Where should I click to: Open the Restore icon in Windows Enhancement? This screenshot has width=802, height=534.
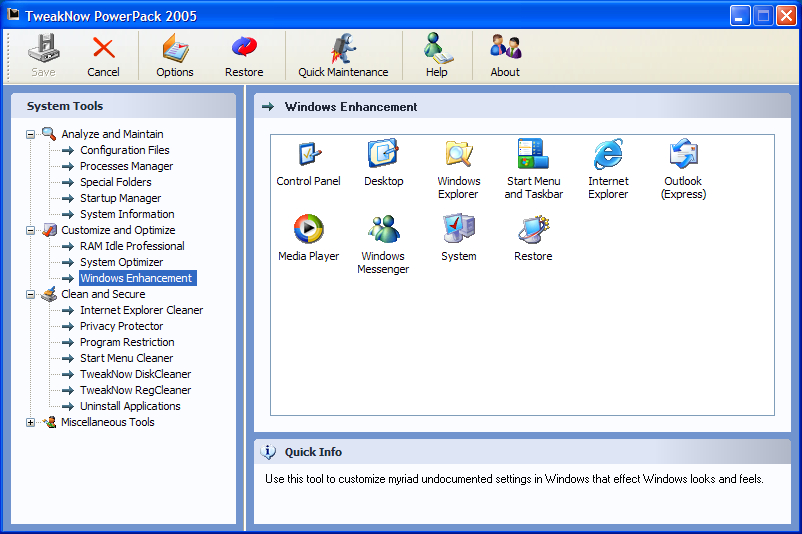[533, 229]
